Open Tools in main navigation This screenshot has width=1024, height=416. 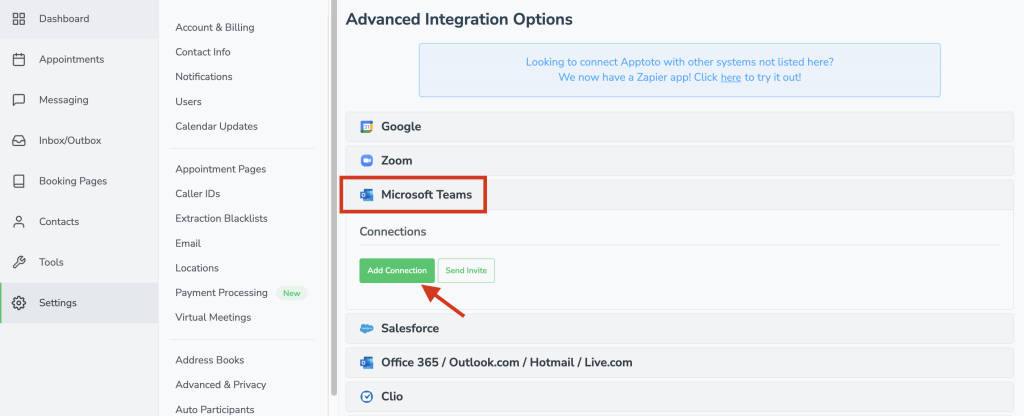point(79,262)
